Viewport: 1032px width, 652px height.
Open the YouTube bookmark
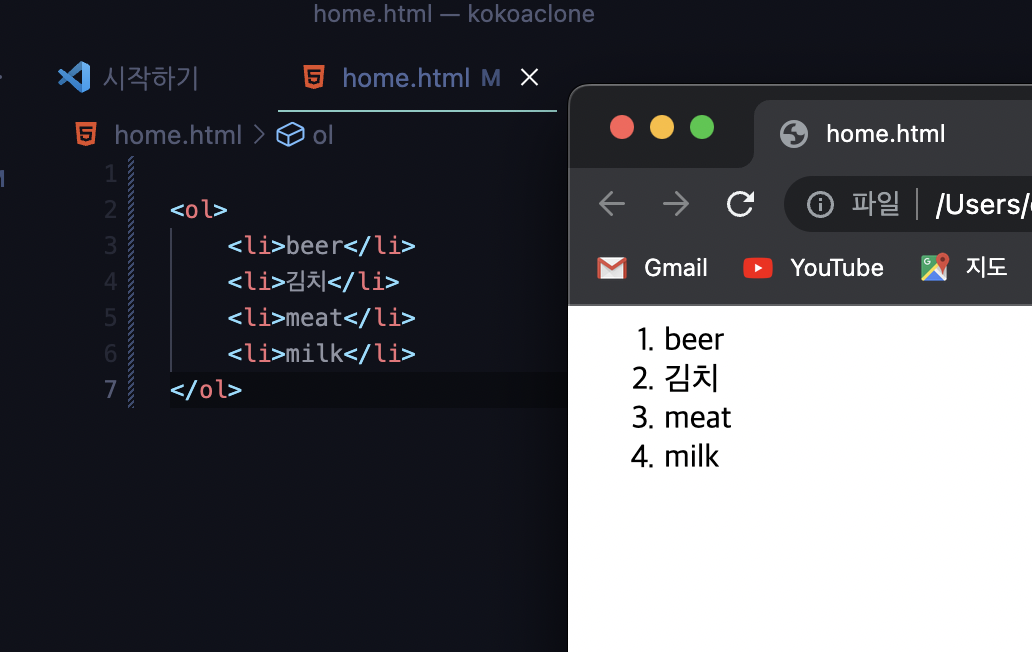click(813, 268)
